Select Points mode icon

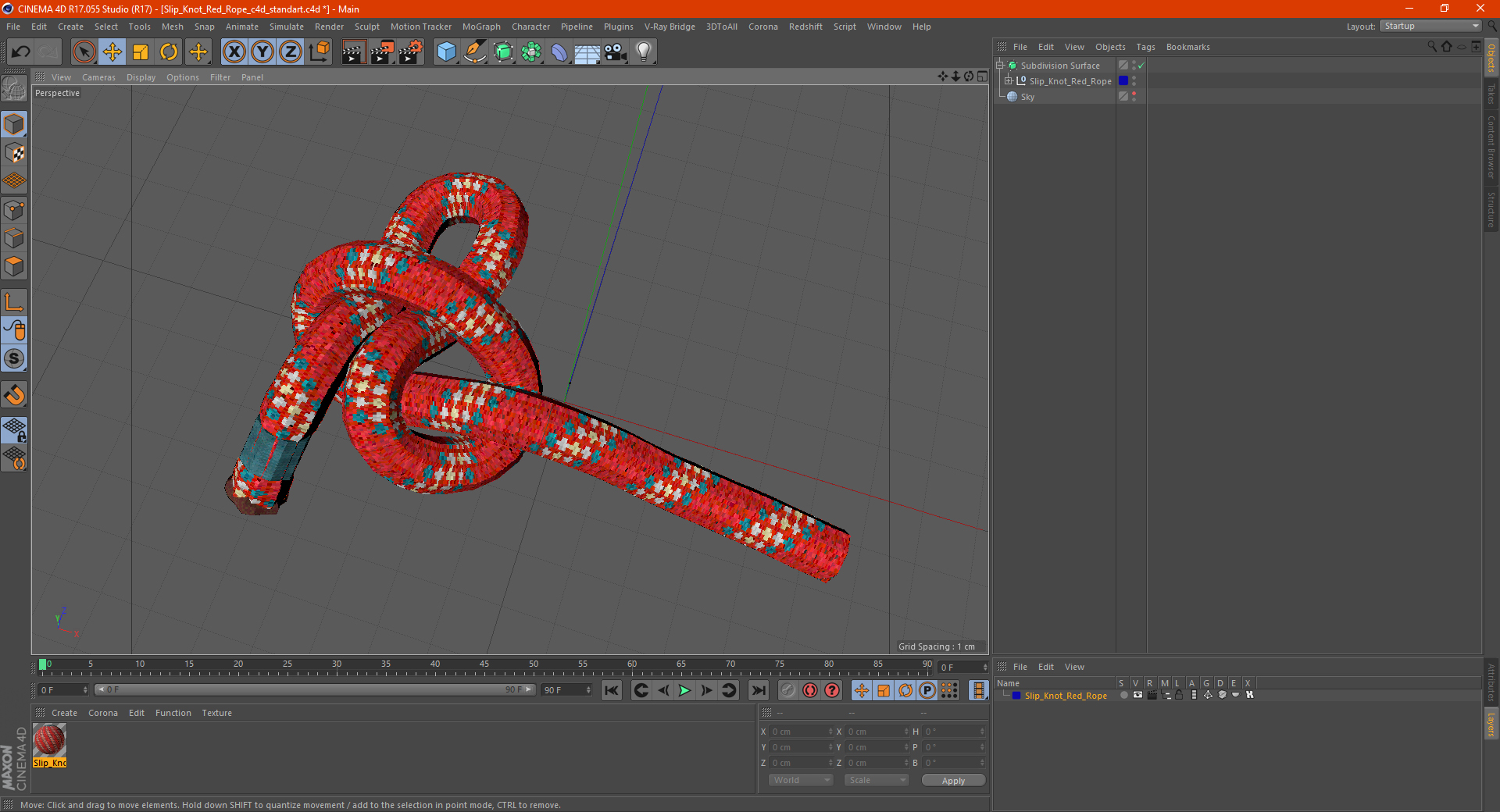15,210
